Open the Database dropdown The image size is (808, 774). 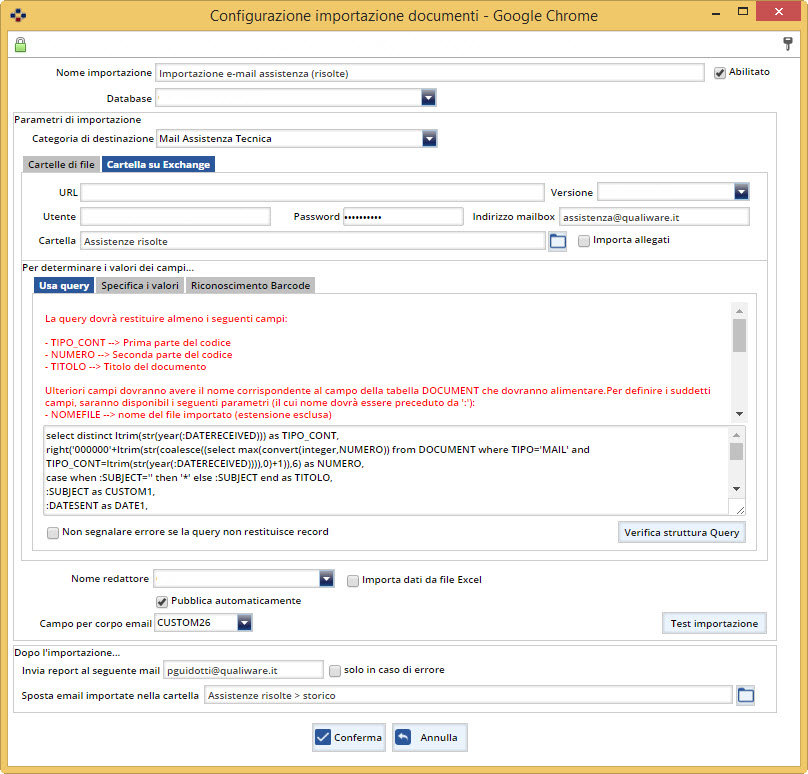click(x=428, y=98)
